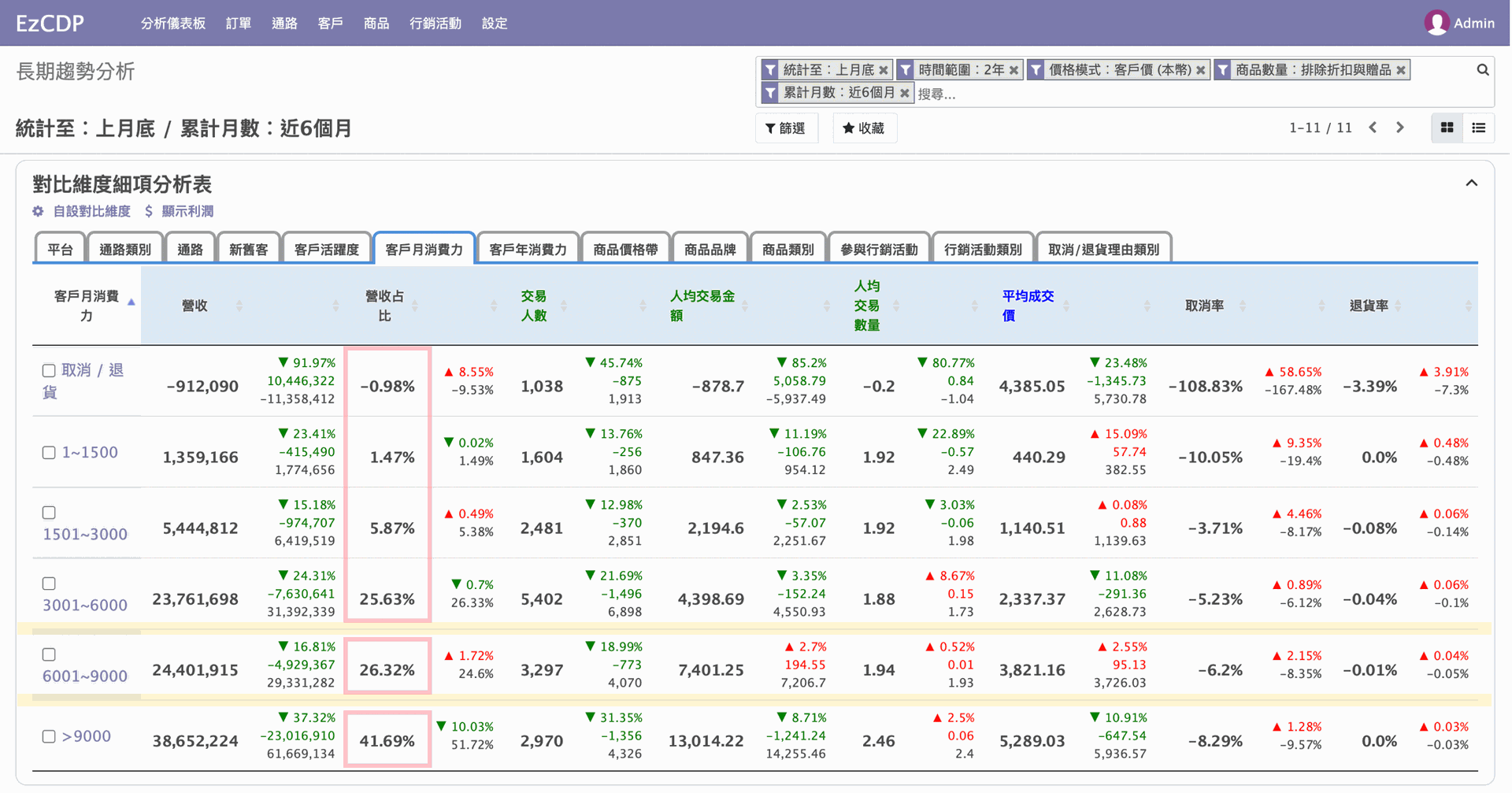
Task: Switch to 新舊客 tab
Action: point(248,249)
